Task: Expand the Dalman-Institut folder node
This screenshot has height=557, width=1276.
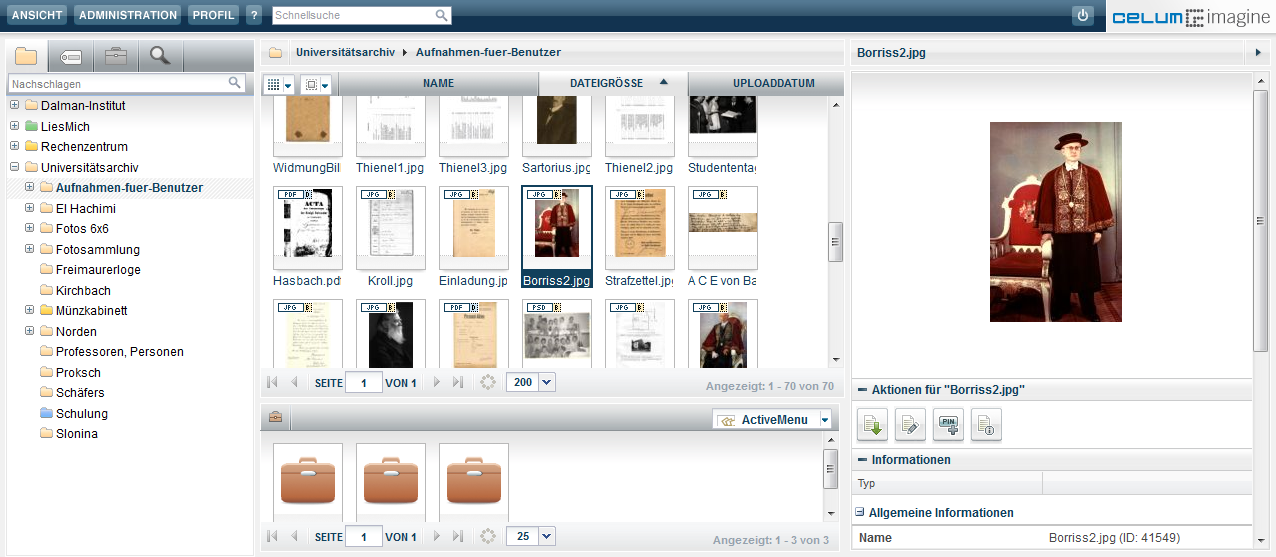Action: coord(14,106)
